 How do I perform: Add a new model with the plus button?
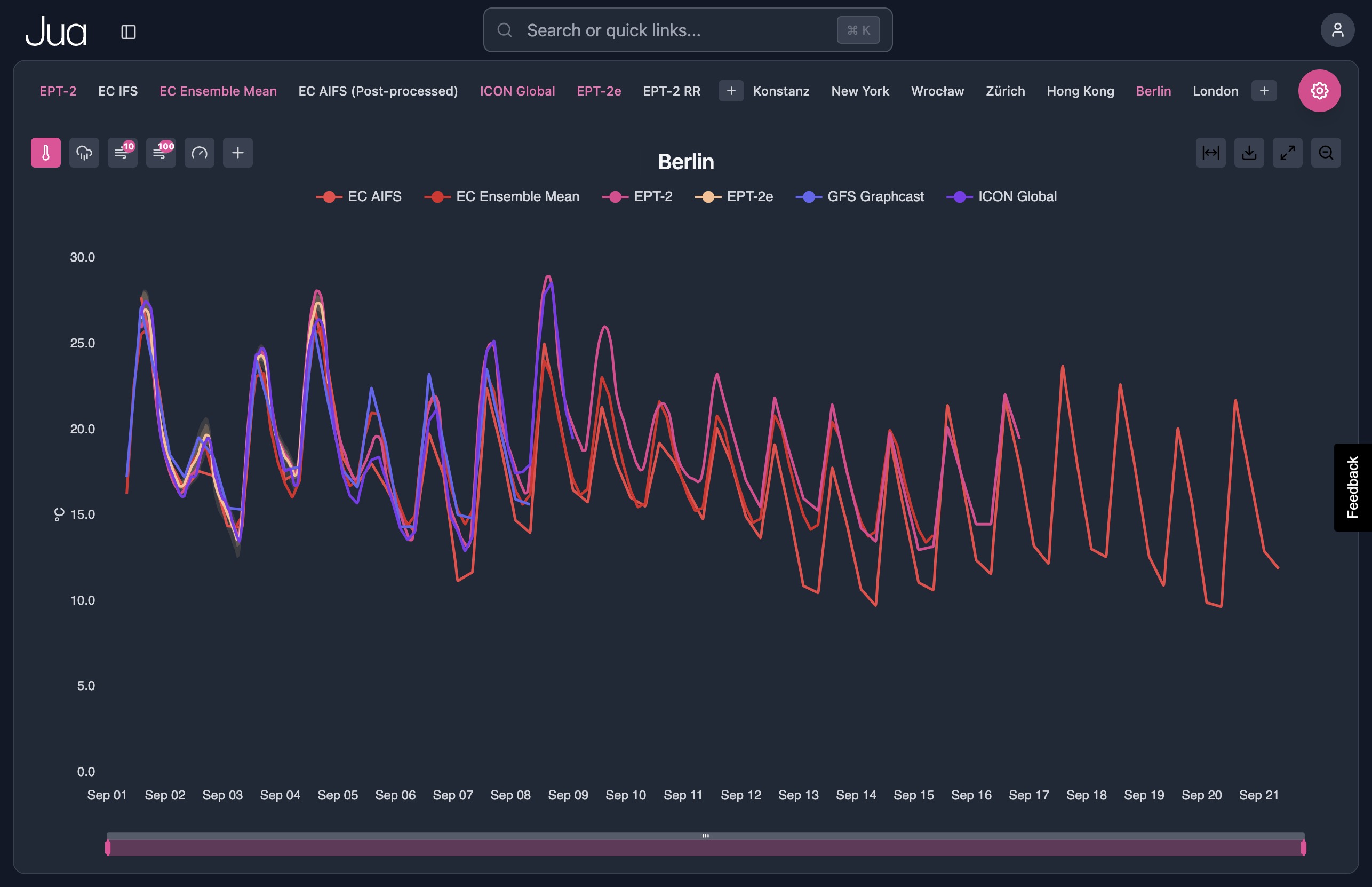click(x=731, y=91)
